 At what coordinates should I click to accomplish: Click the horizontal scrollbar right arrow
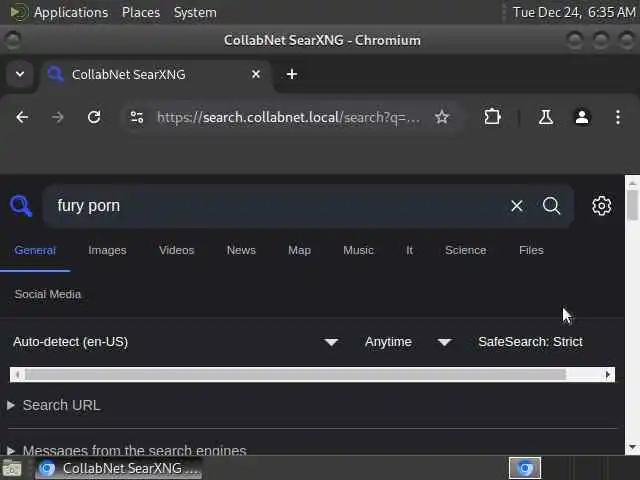point(608,374)
